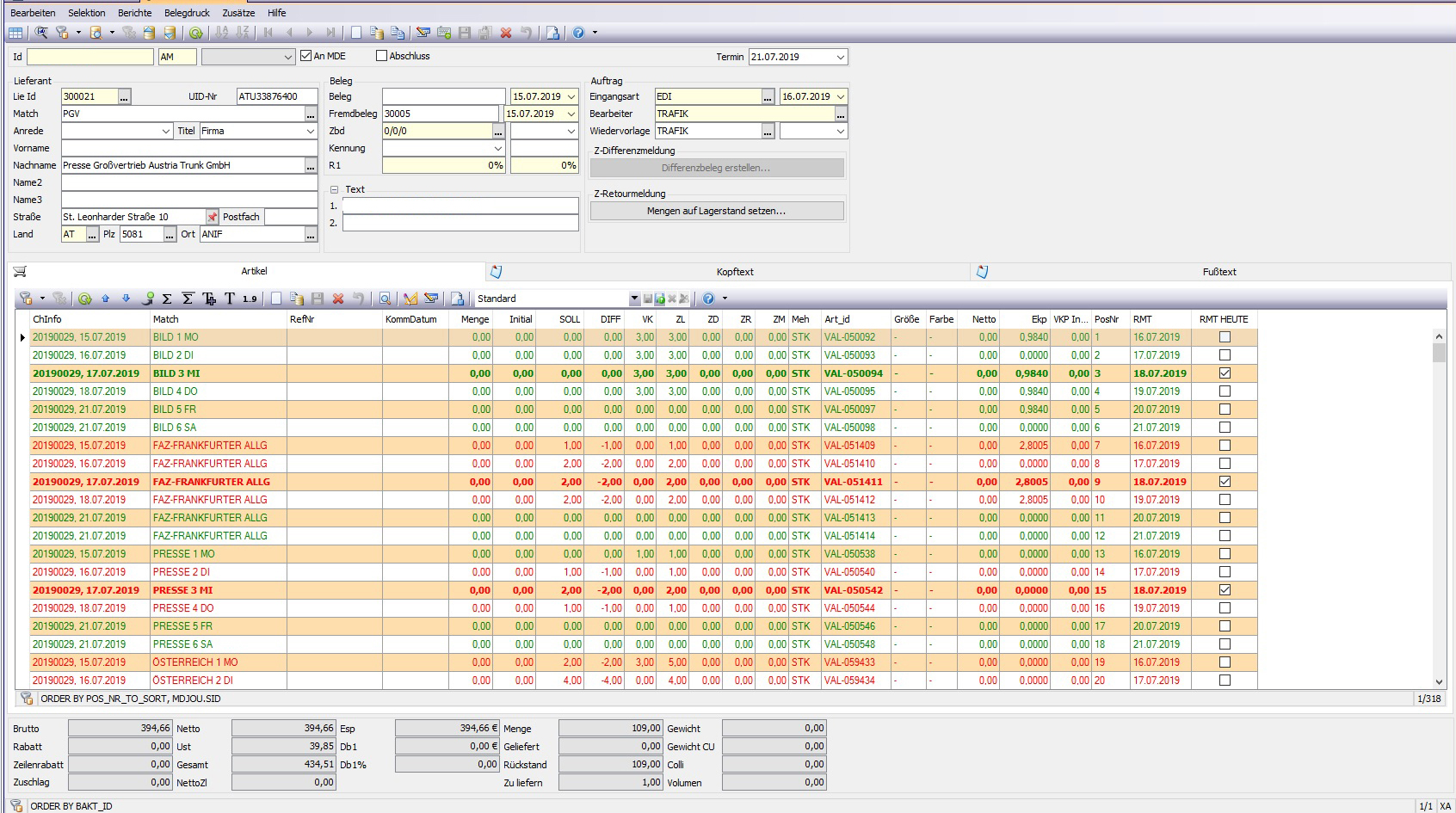The width and height of the screenshot is (1456, 813).
Task: Click the blue help icon in the main toolbar
Action: tap(578, 33)
